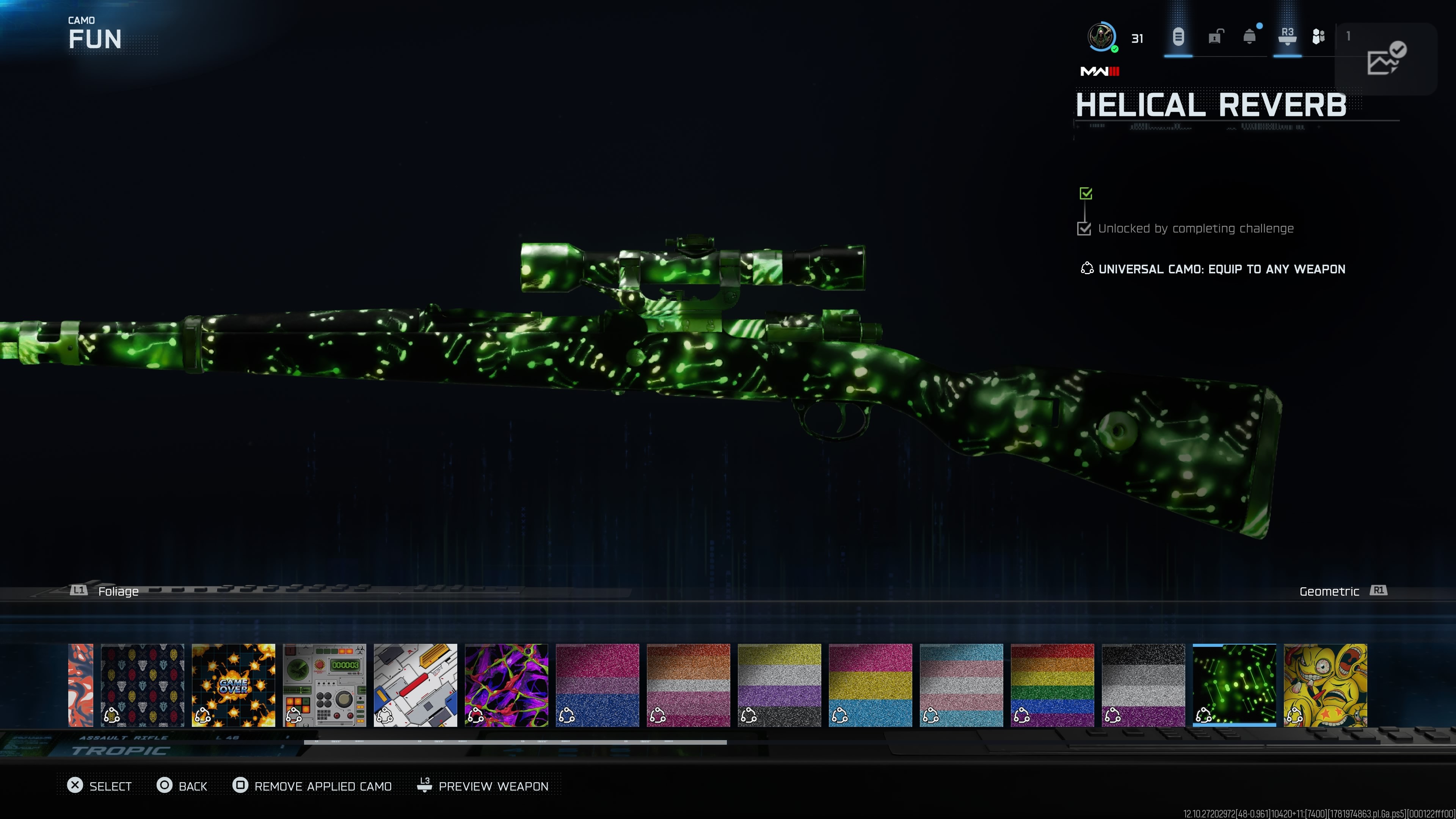This screenshot has width=1456, height=819.
Task: Click PREVIEW WEAPON
Action: 493,786
